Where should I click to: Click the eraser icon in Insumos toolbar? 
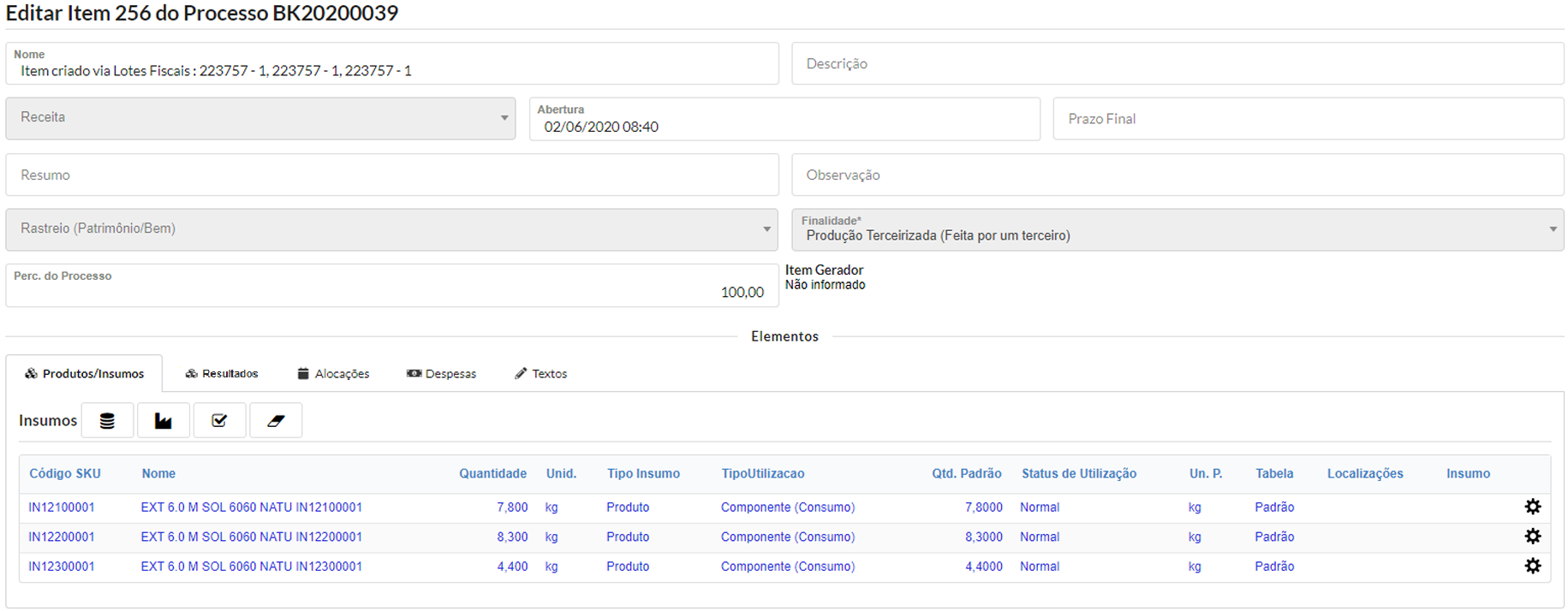(276, 421)
